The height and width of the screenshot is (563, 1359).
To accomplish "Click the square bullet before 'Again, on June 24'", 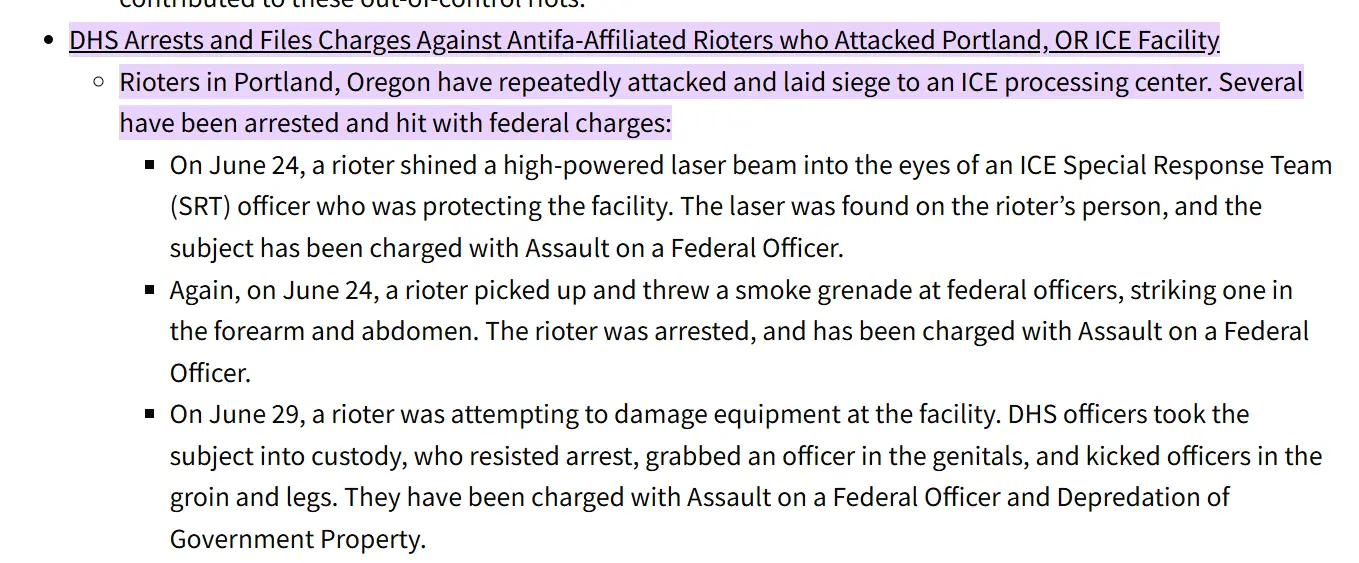I will click(149, 290).
